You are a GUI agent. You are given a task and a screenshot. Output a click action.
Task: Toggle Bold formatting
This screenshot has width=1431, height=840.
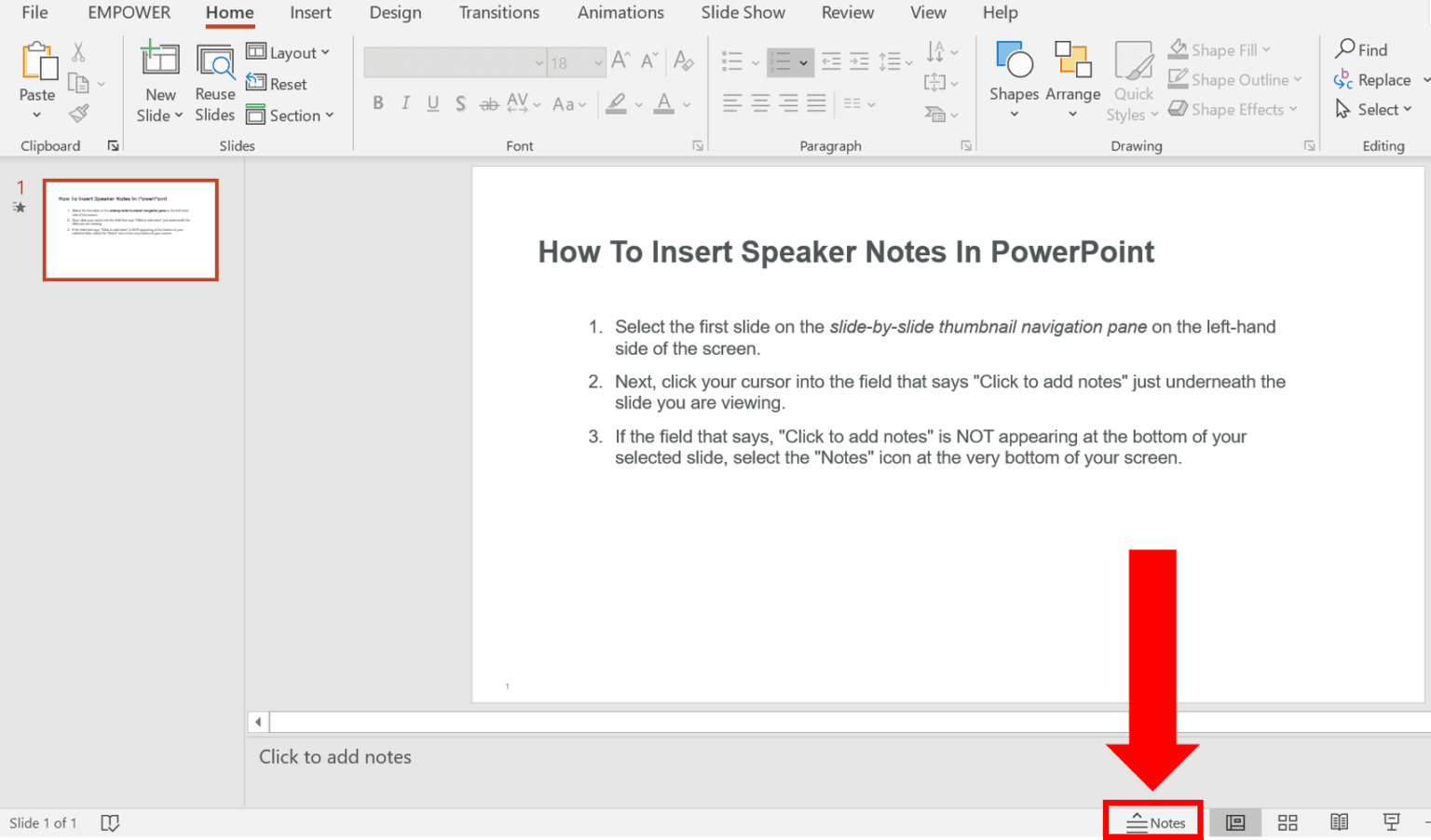pos(377,102)
